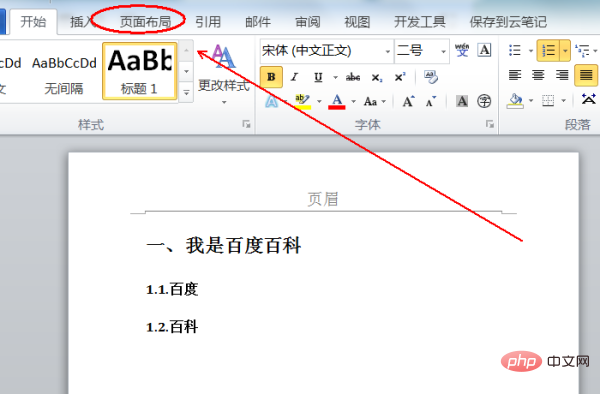Apply yellow text highlight color

(303, 101)
